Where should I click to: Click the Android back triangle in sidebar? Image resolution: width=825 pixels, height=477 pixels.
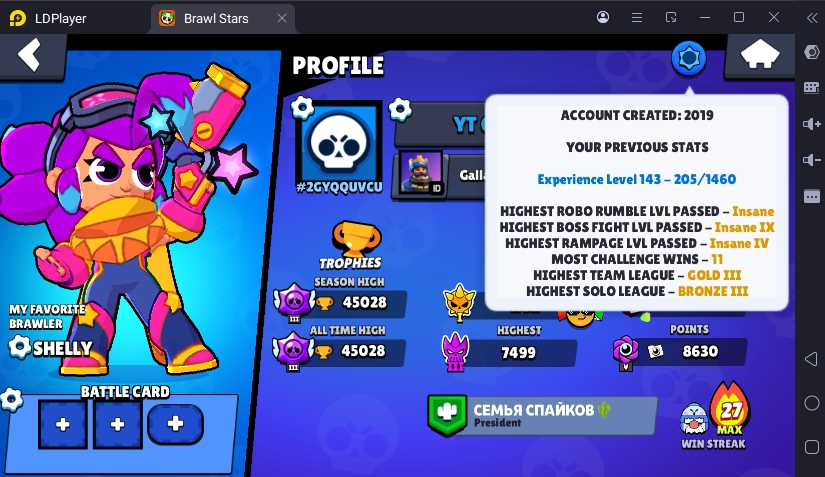coord(811,360)
